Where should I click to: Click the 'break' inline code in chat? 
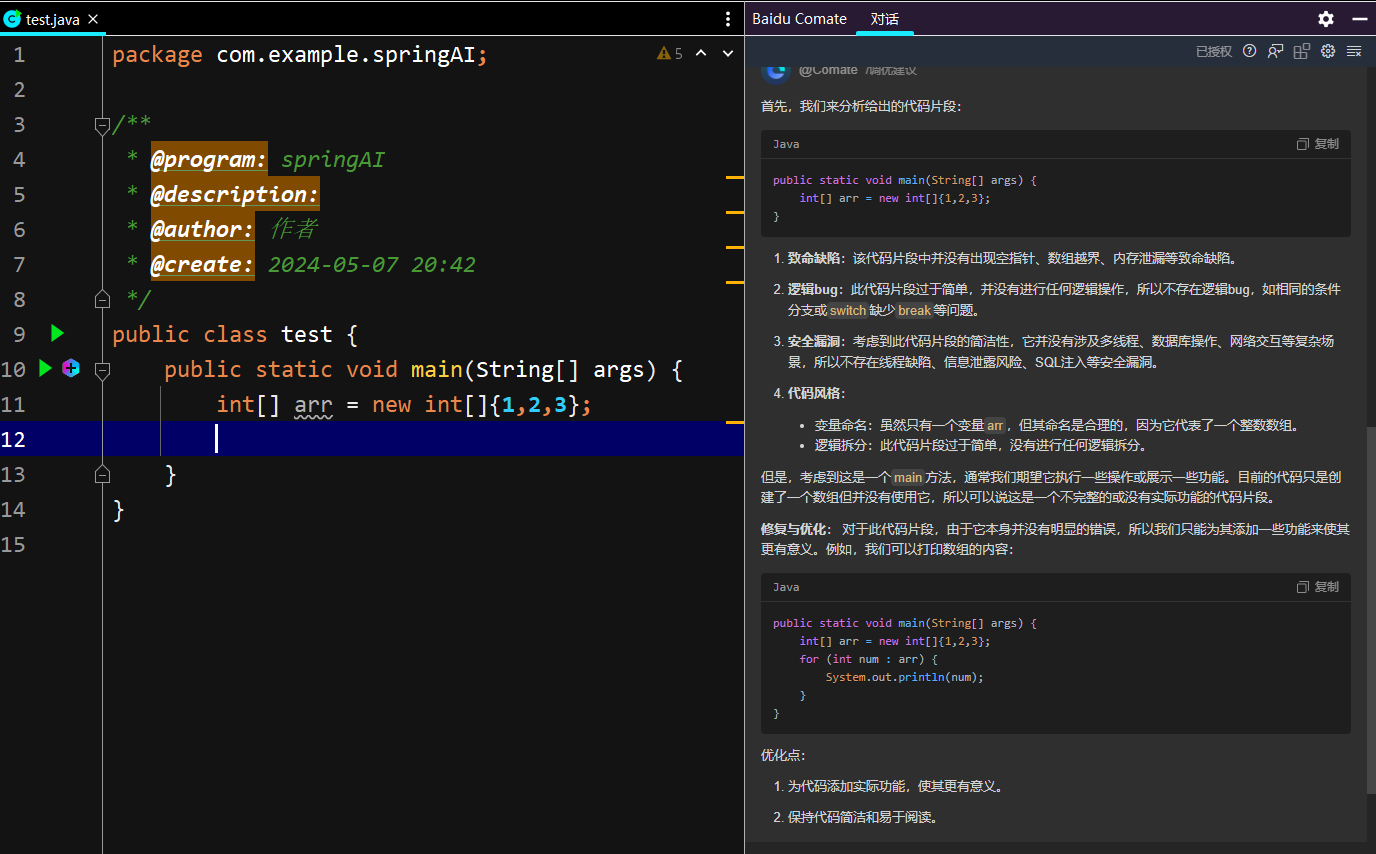tap(914, 311)
